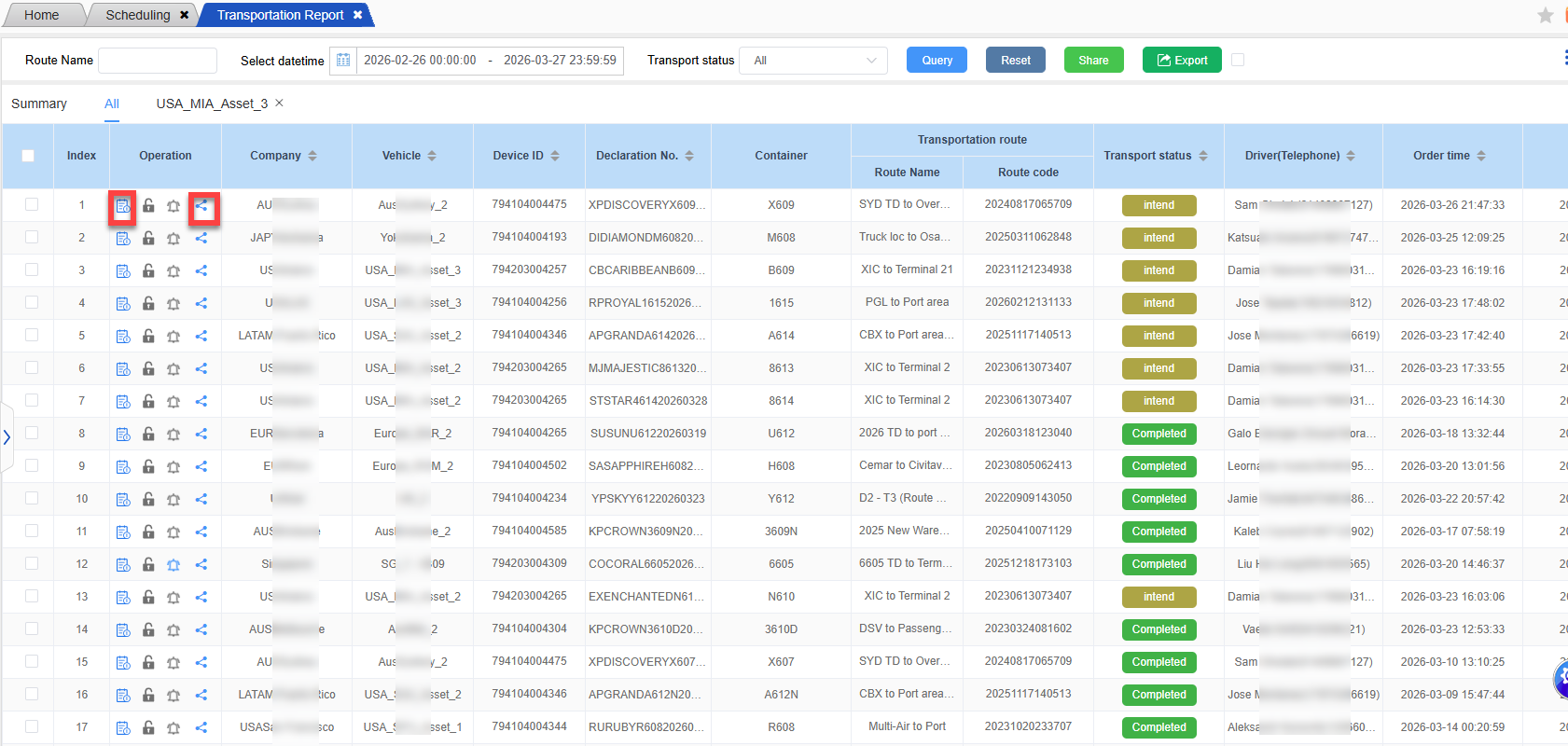The width and height of the screenshot is (1568, 746).
Task: Expand the collapsed left side panel arrow
Action: pyautogui.click(x=7, y=436)
